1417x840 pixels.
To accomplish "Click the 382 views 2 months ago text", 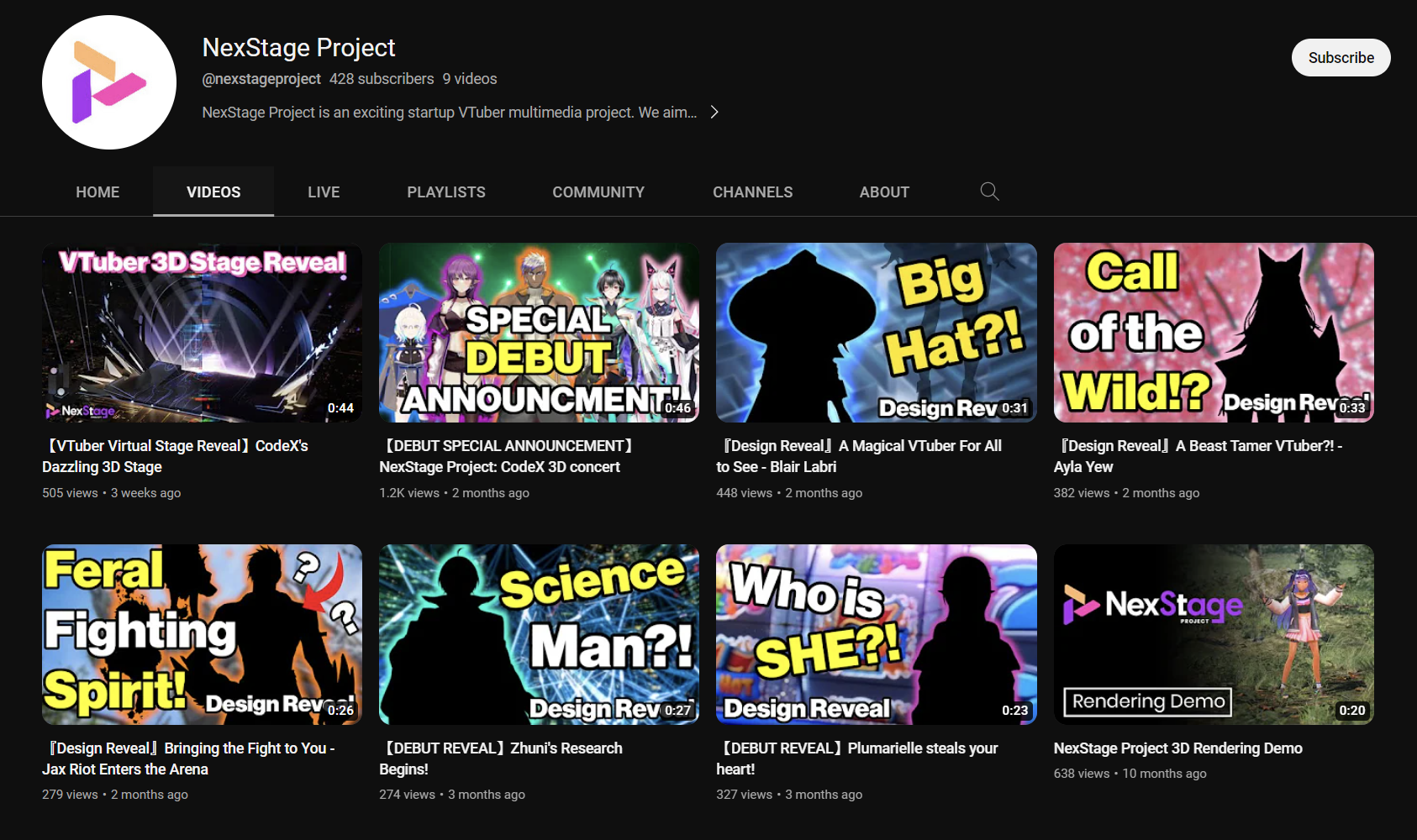I will 1126,493.
